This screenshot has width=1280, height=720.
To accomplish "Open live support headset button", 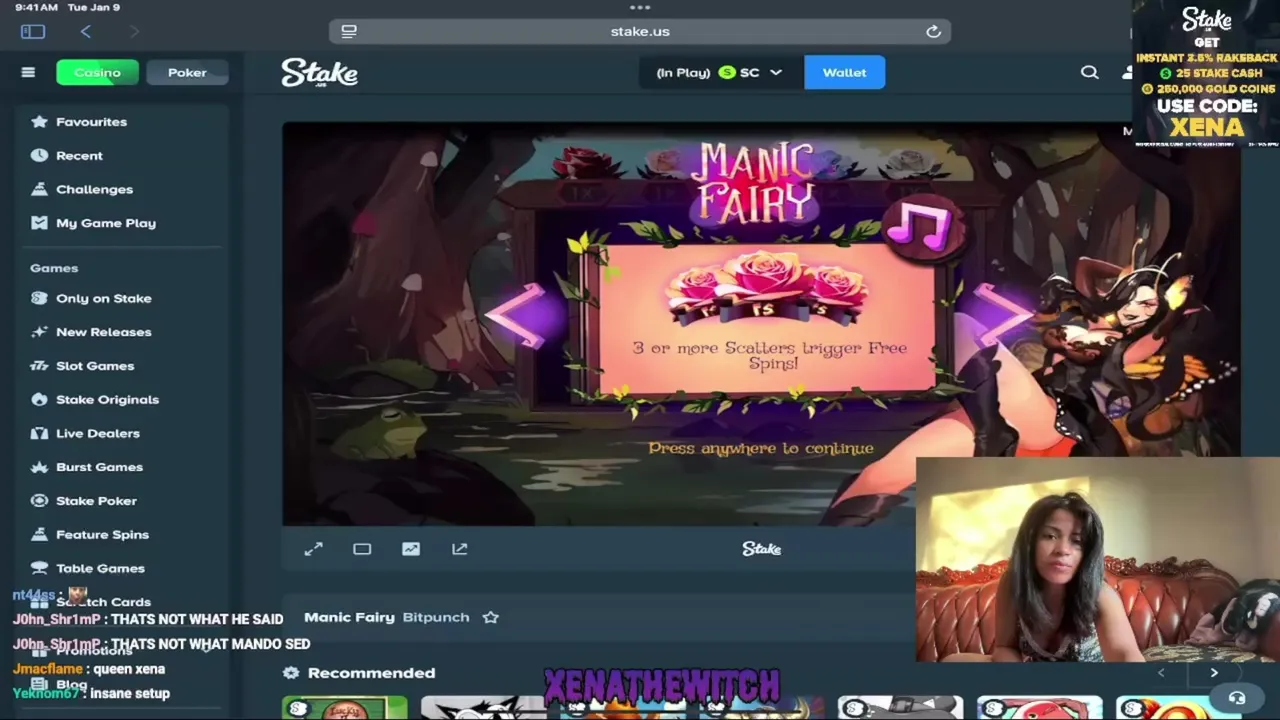I will (x=1237, y=698).
